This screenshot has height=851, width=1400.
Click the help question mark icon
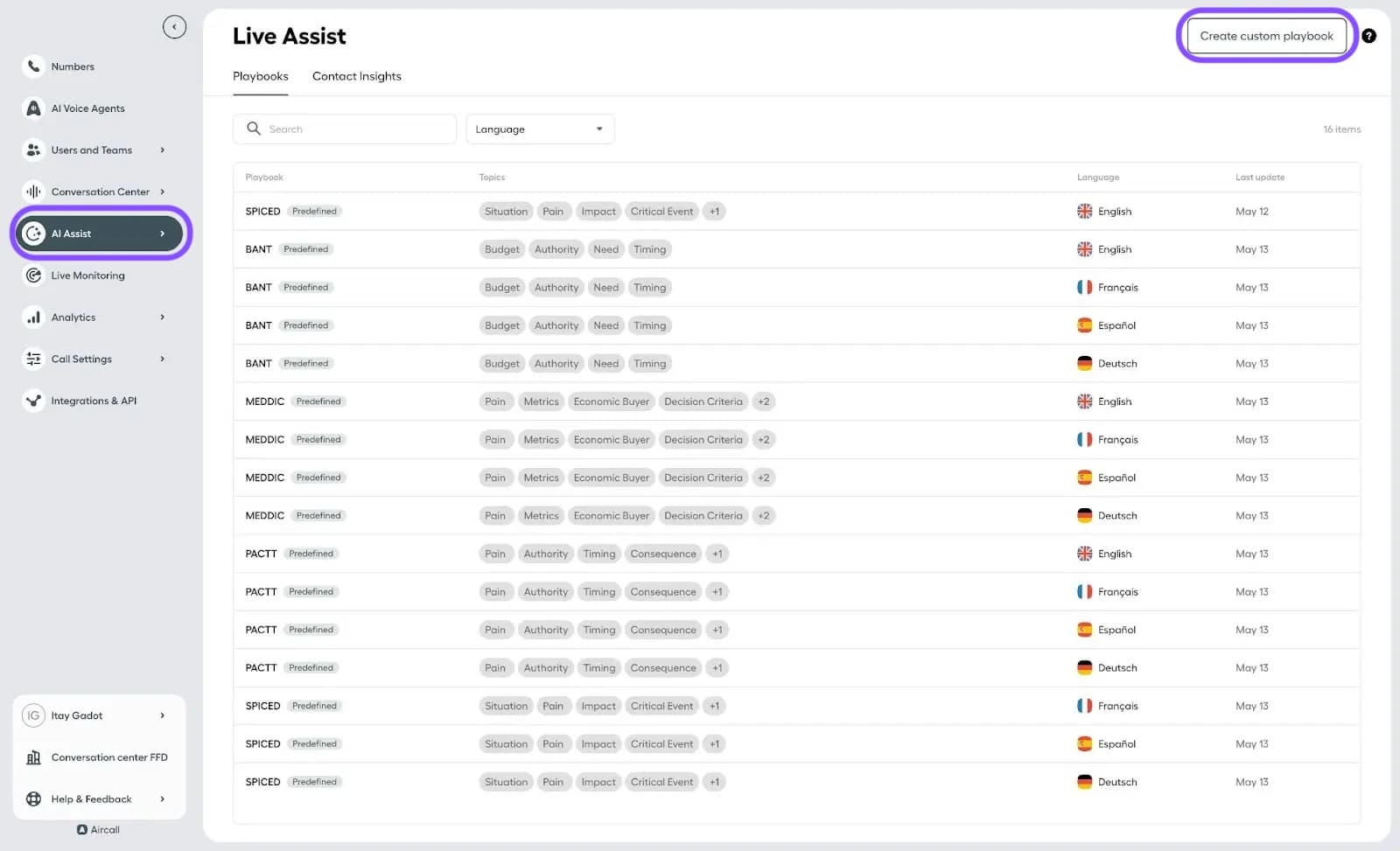tap(1368, 36)
